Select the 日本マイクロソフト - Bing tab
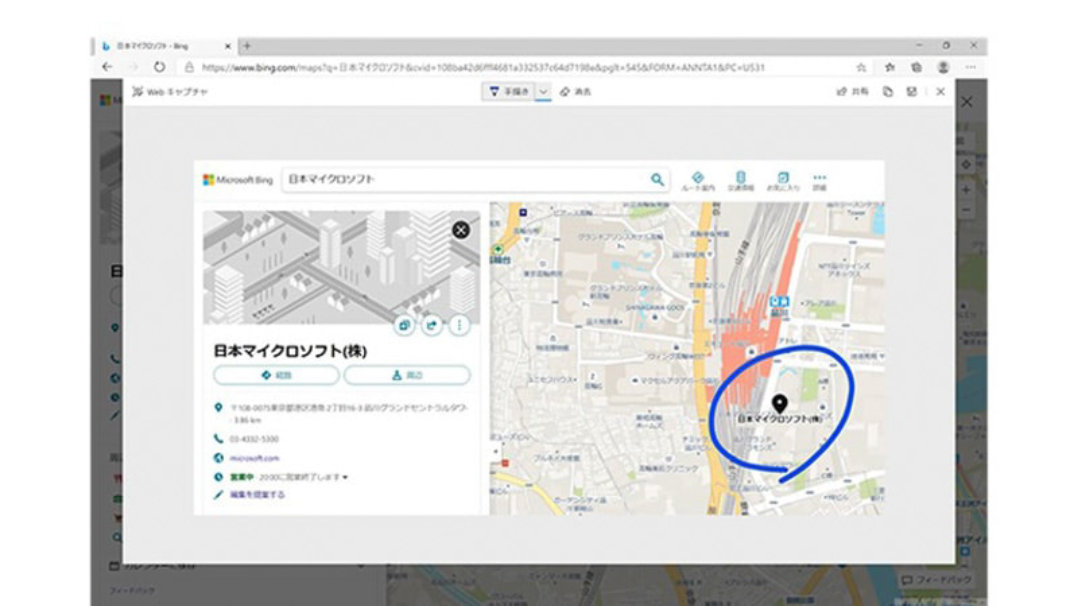The image size is (1078, 606). point(164,46)
